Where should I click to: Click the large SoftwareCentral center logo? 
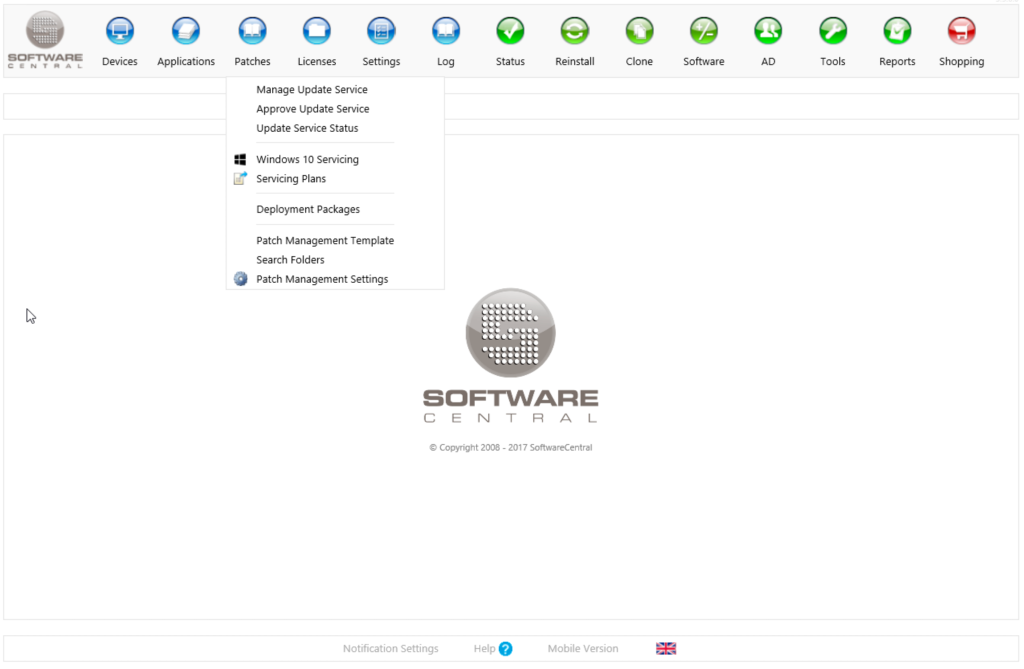point(511,356)
